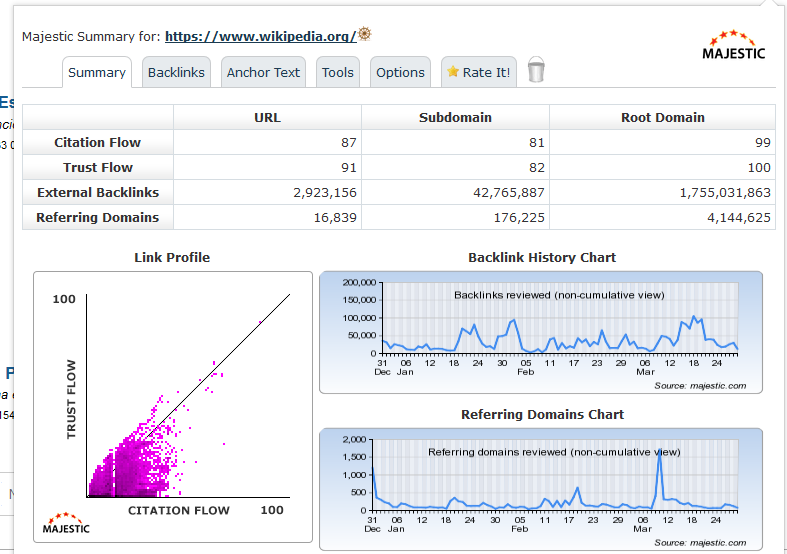The width and height of the screenshot is (787, 554).
Task: Select the Citation Flow row label
Action: (98, 143)
